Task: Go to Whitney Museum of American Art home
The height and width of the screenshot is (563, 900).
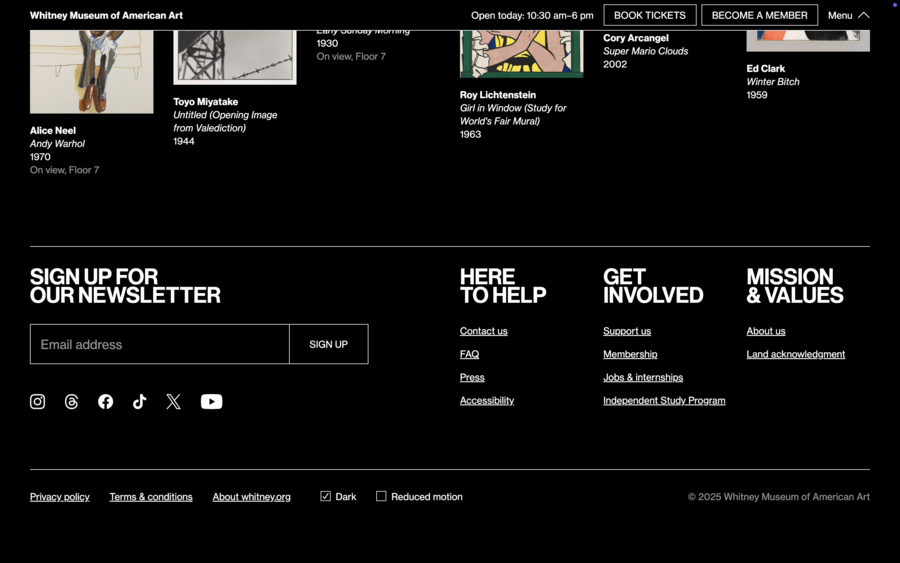Action: point(106,15)
